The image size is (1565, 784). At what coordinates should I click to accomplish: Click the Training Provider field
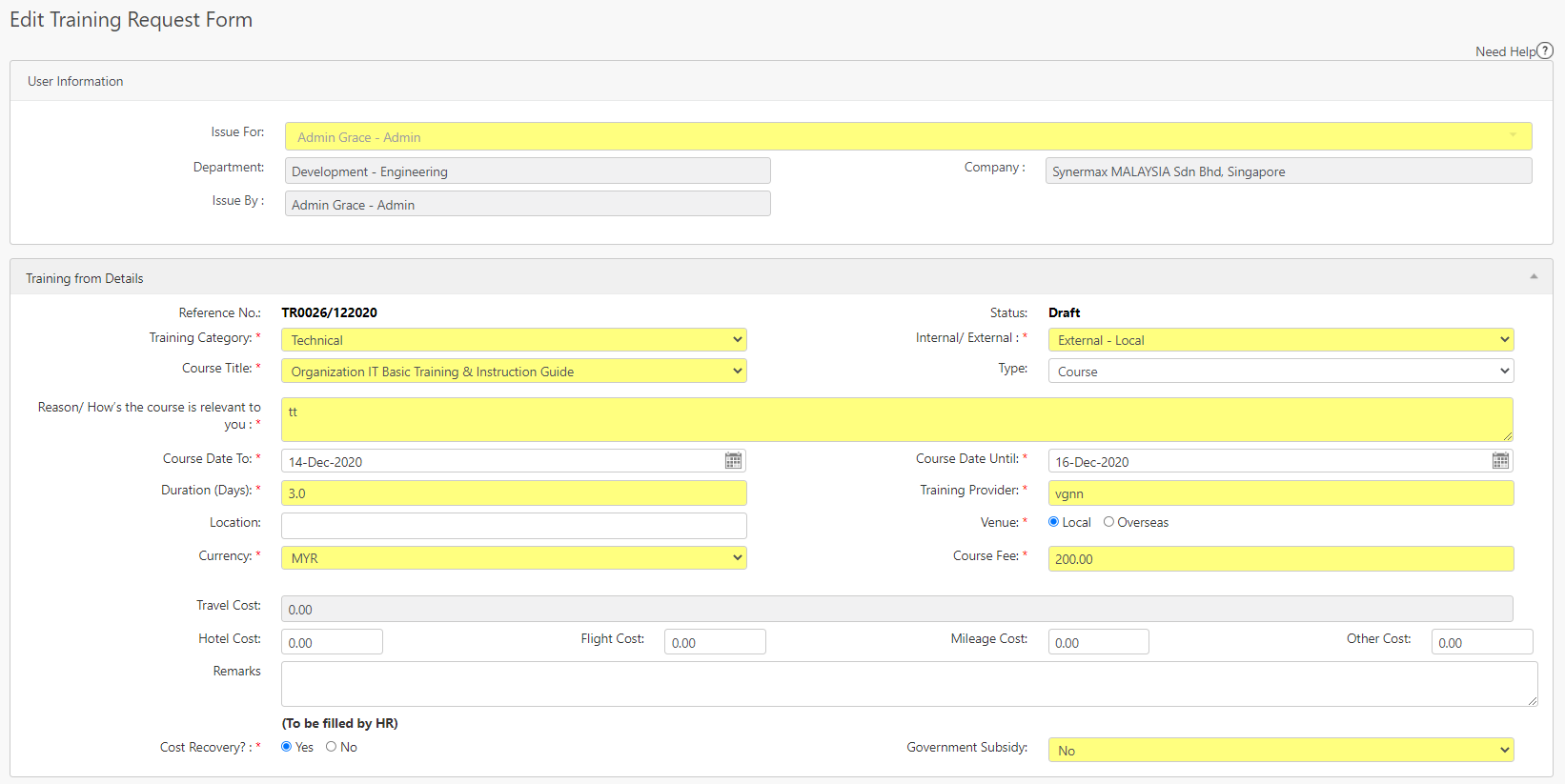(x=1281, y=493)
